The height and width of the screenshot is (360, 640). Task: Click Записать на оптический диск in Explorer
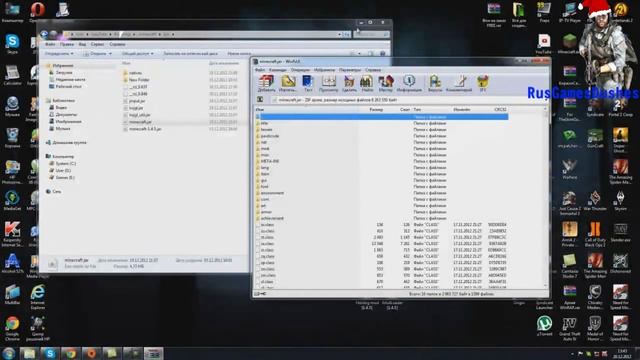190,53
